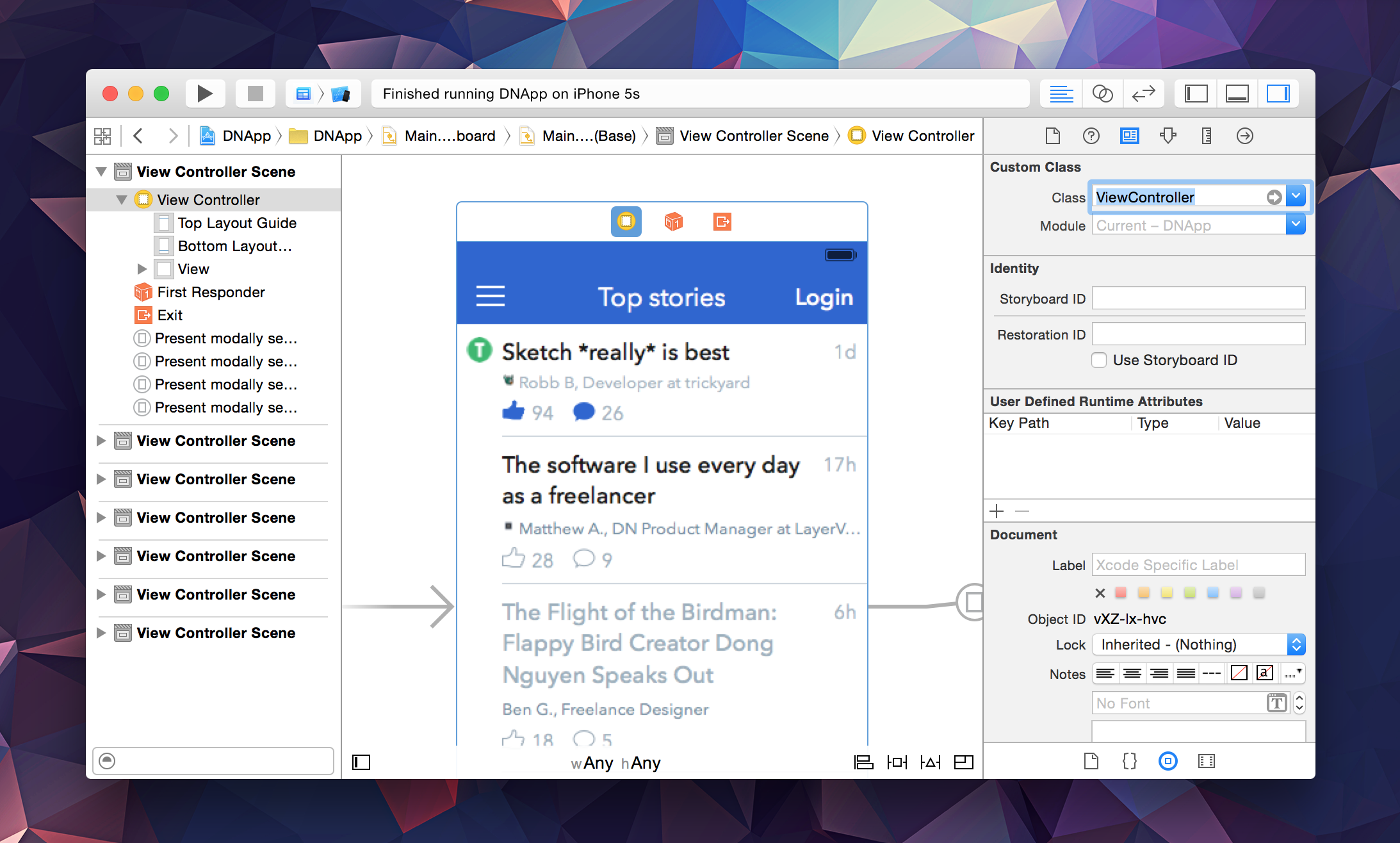The height and width of the screenshot is (843, 1400).
Task: Select the iPhone simulator destination icon
Action: 341,94
